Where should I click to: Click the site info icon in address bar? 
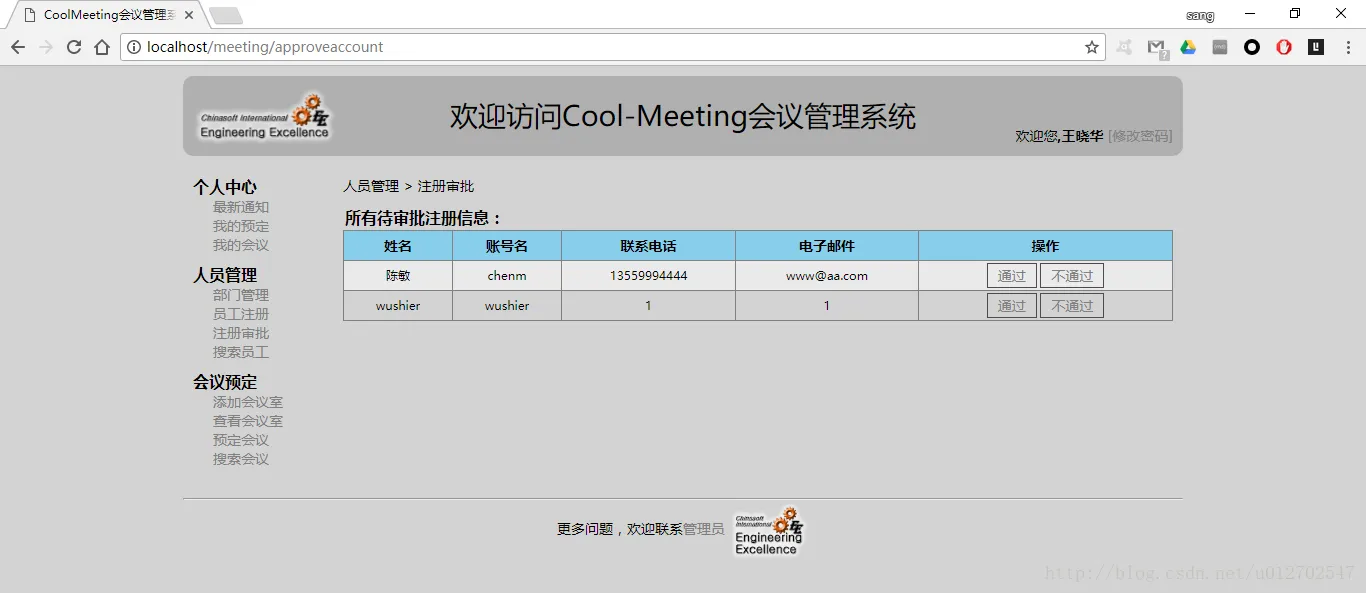coord(134,47)
